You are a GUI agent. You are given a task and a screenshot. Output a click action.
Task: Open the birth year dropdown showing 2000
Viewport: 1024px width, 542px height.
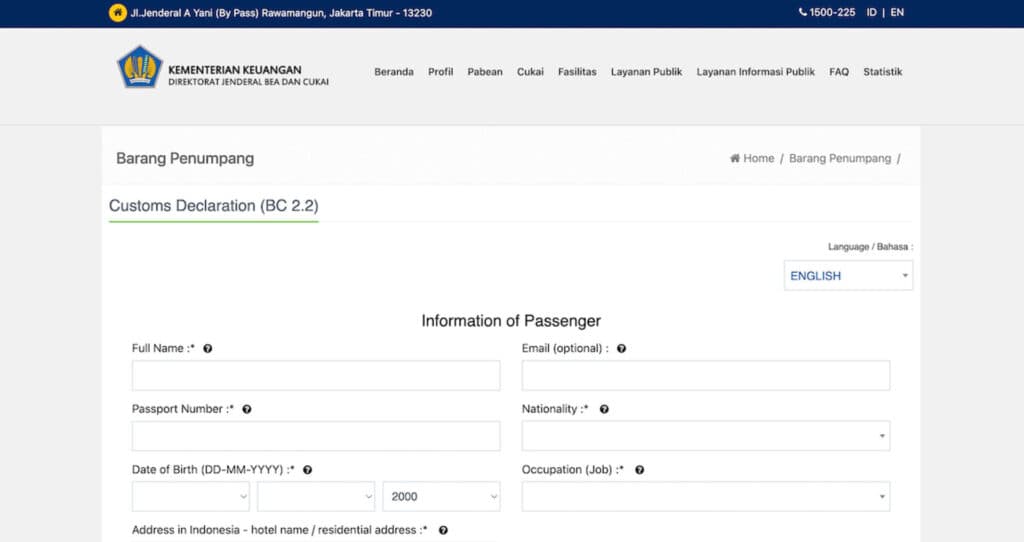441,497
